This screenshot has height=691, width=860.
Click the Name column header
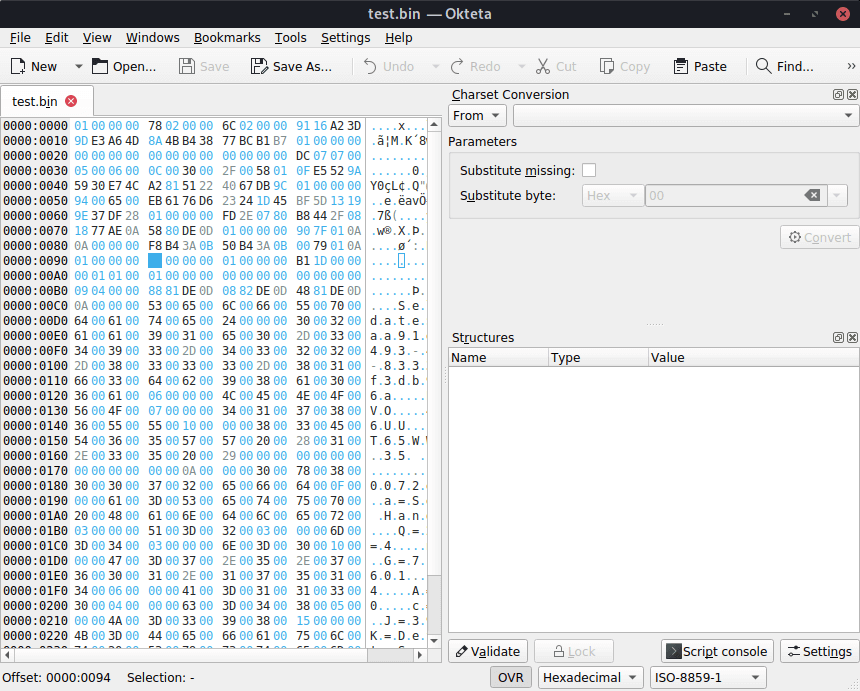[x=498, y=358]
